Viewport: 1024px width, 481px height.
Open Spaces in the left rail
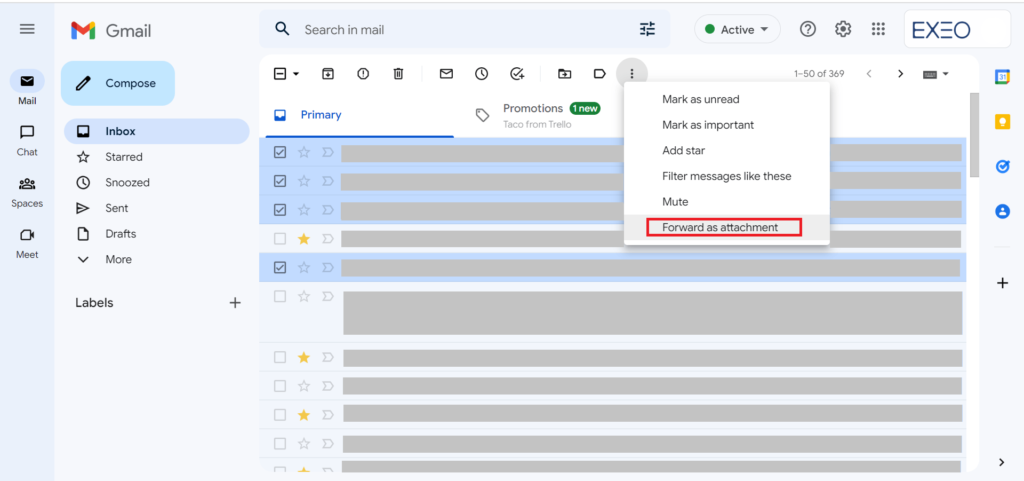tap(27, 191)
